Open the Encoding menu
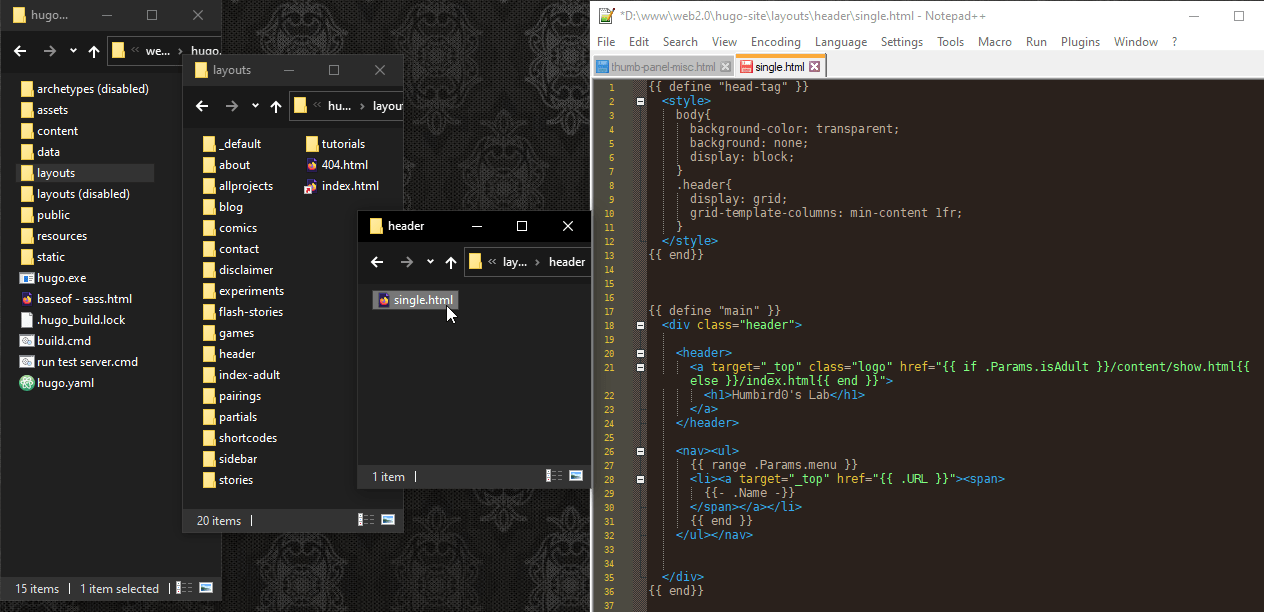This screenshot has width=1264, height=612. 775,42
